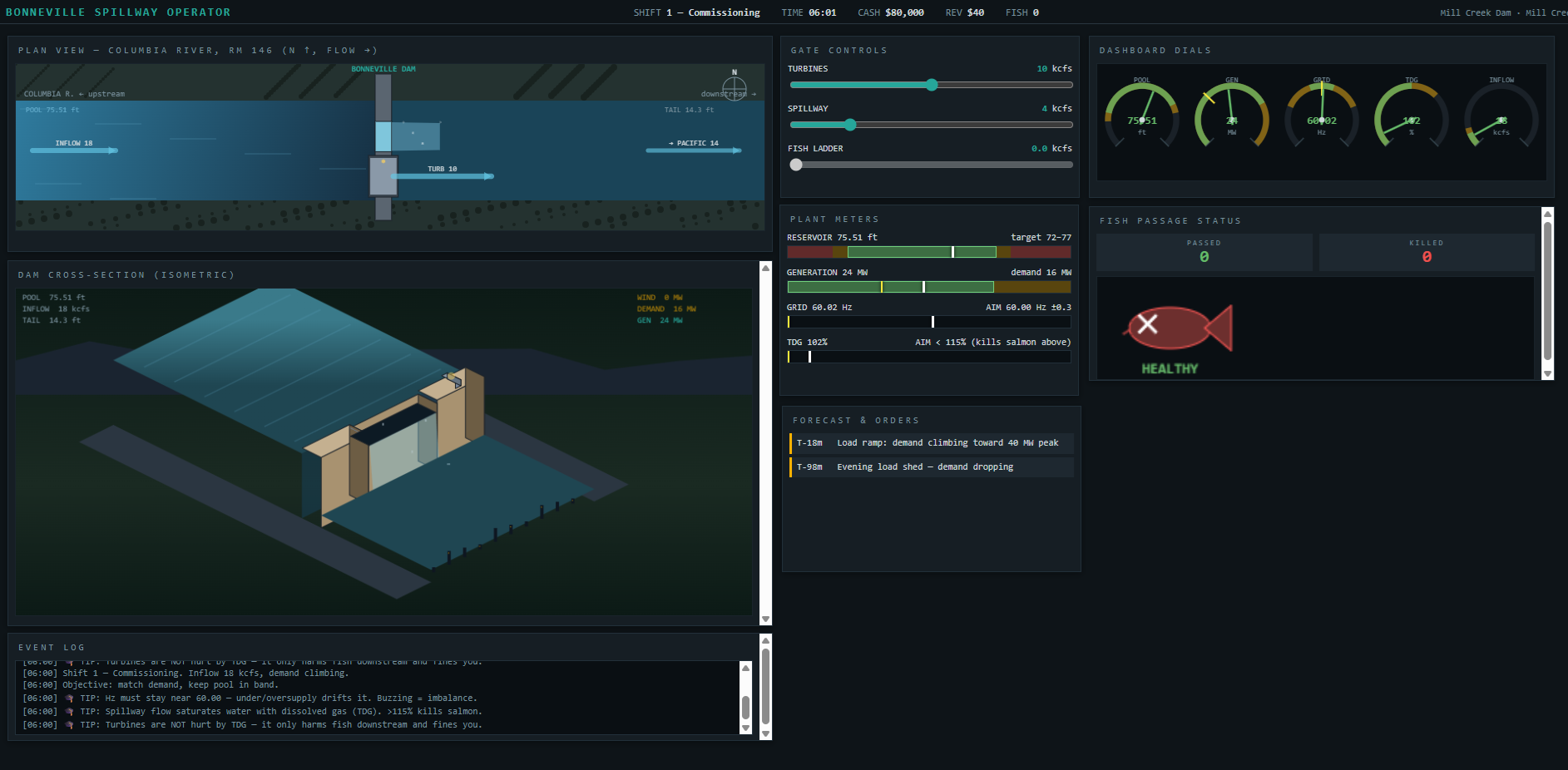
Task: Click 'TAIL 14.3 ft' in plan view
Action: tap(689, 110)
